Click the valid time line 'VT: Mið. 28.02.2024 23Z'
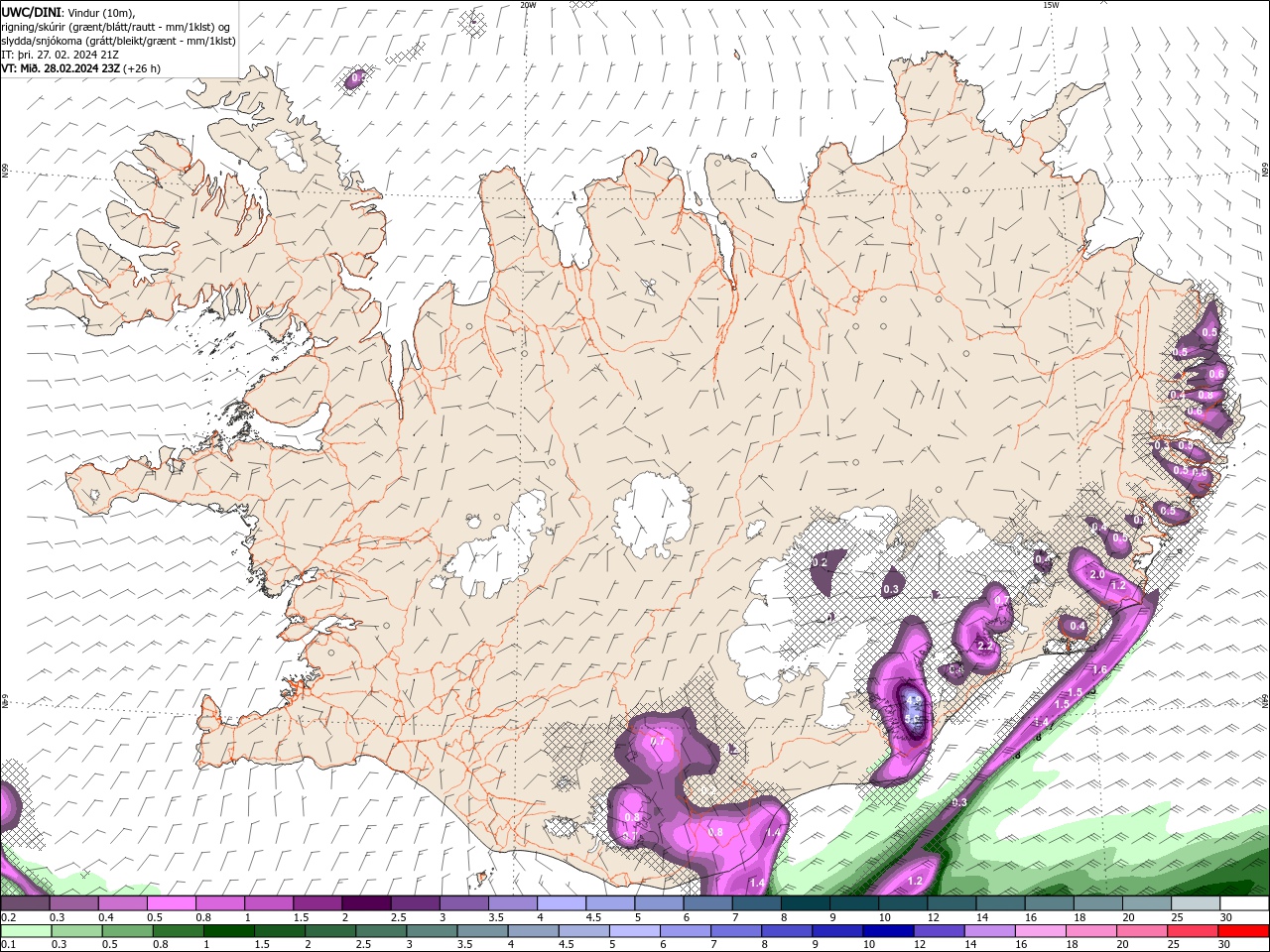 [x=60, y=68]
